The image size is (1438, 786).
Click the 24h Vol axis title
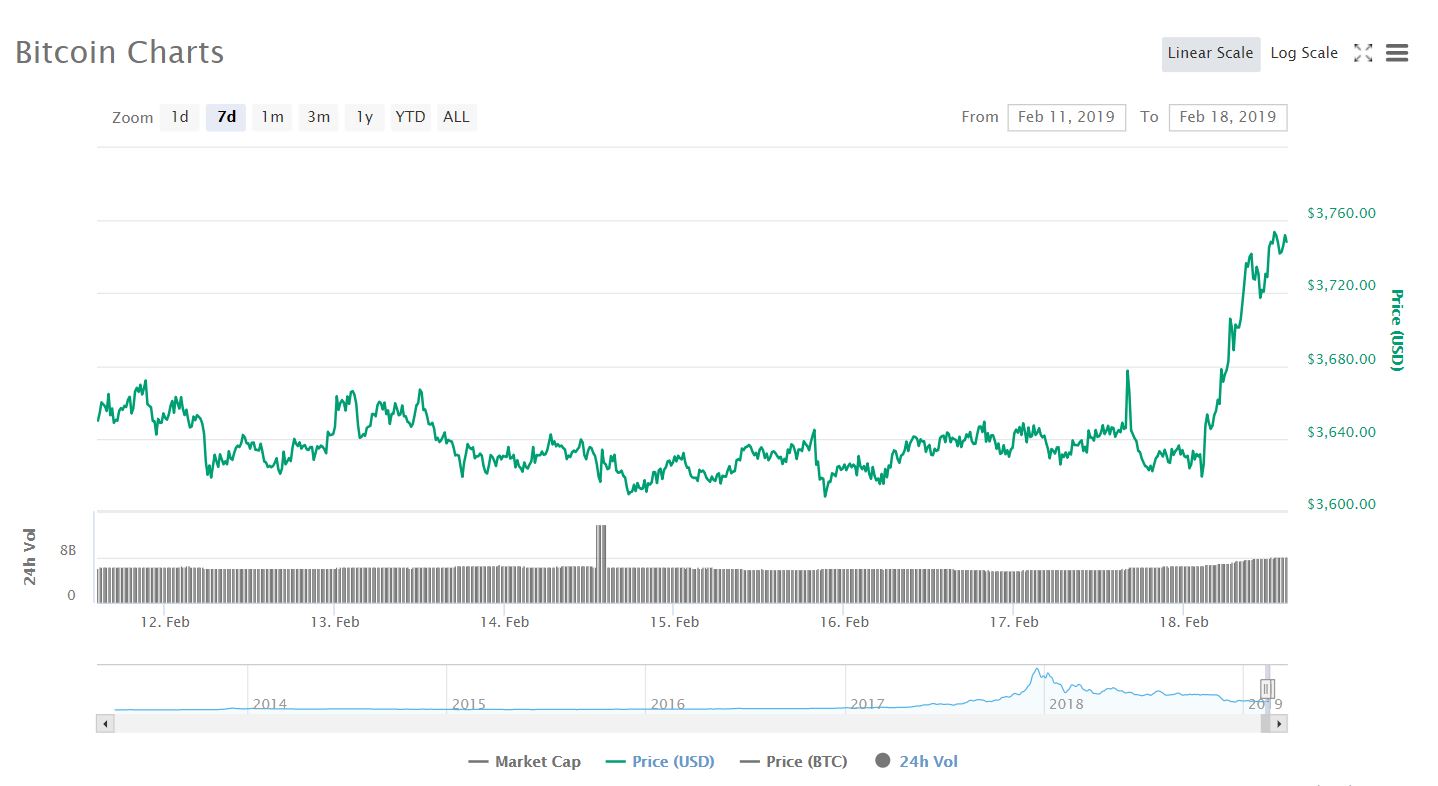point(31,556)
